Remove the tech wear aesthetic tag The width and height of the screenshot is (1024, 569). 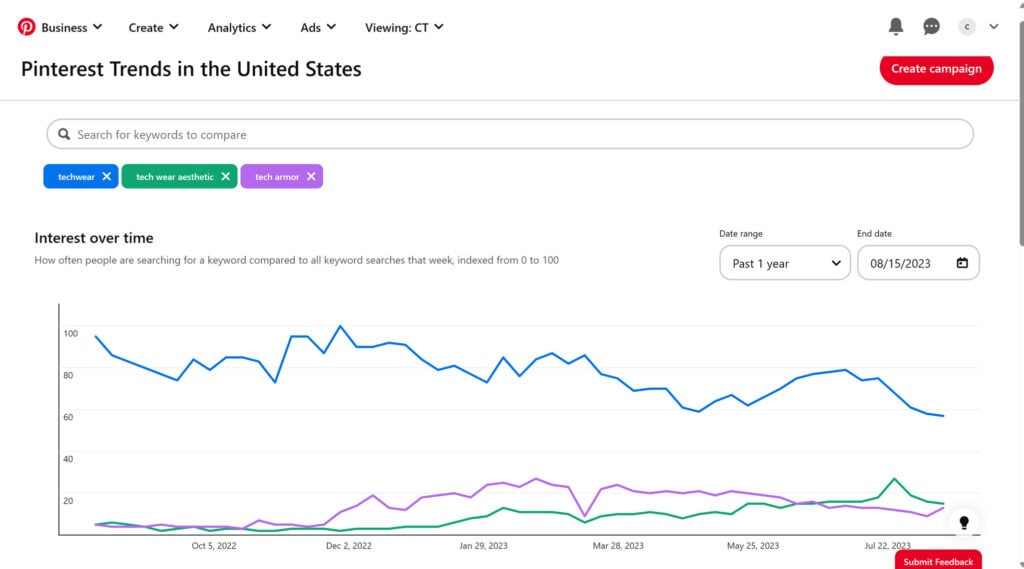tap(225, 176)
